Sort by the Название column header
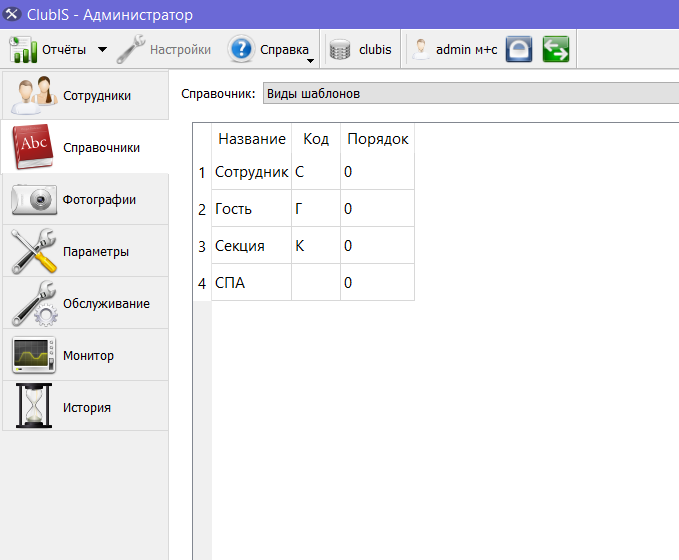Viewport: 679px width, 560px height. 252,139
